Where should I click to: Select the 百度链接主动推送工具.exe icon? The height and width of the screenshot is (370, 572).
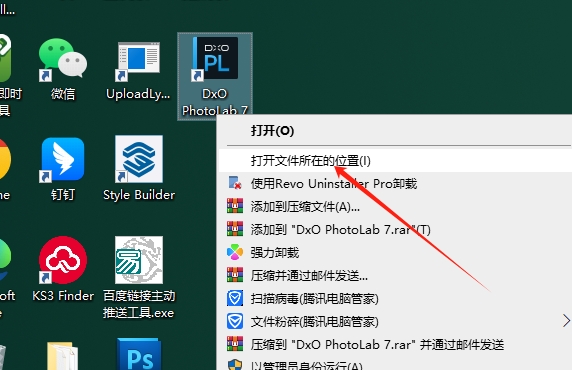[x=139, y=277]
